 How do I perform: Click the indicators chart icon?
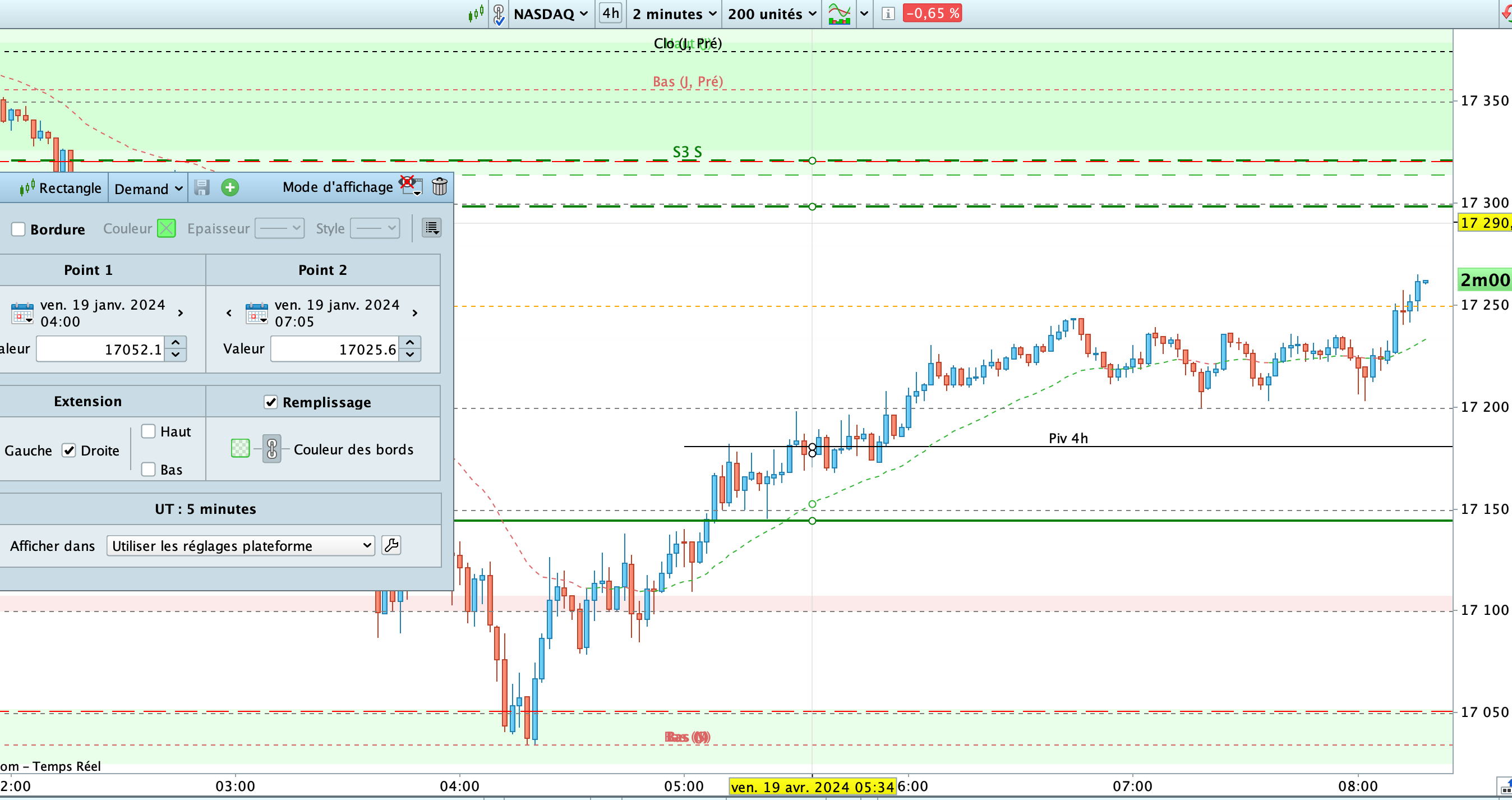(x=840, y=13)
